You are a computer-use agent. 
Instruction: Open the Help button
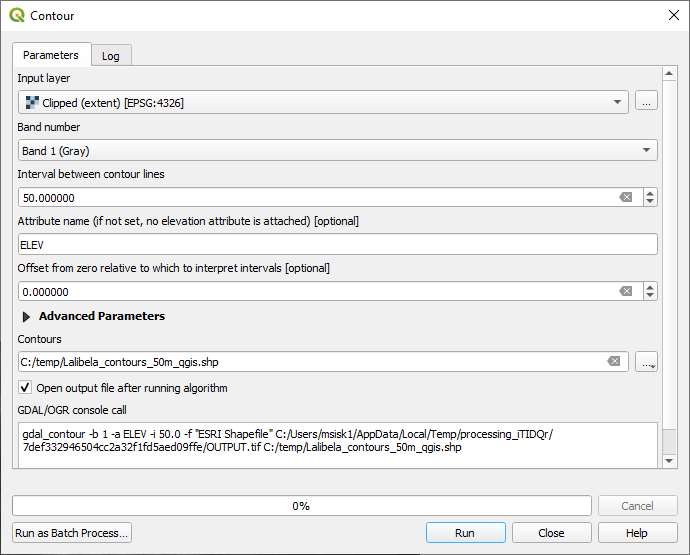coord(637,533)
